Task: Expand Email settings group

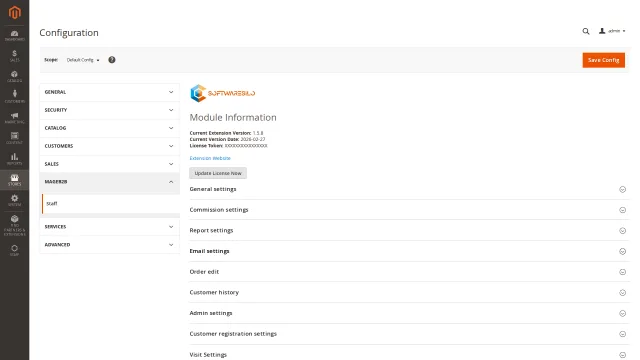Action: click(409, 251)
